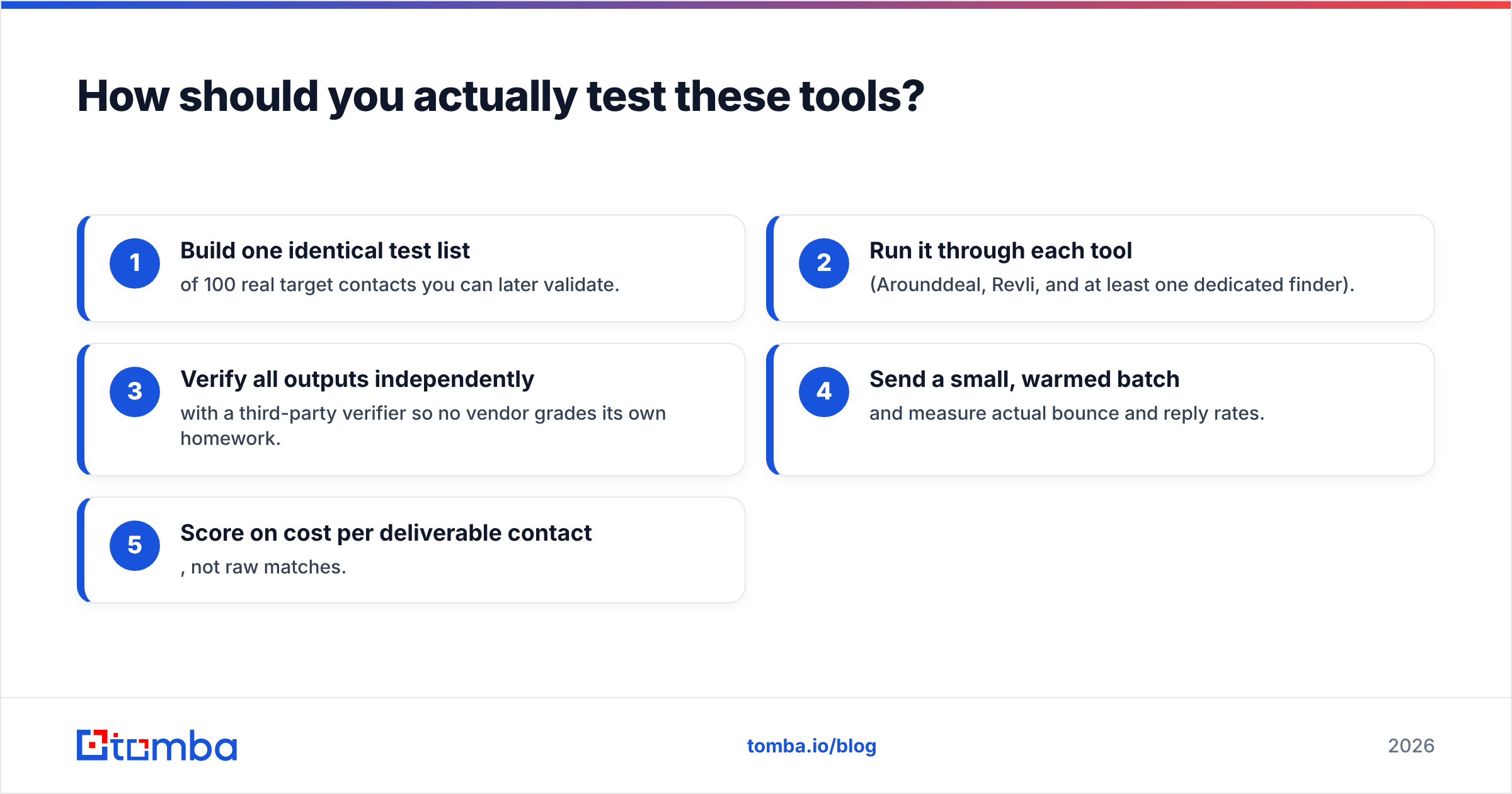Click the '(Arounddeal, Revli, and at least...' text
Screen dimensions: 1512x794
[x=1112, y=285]
